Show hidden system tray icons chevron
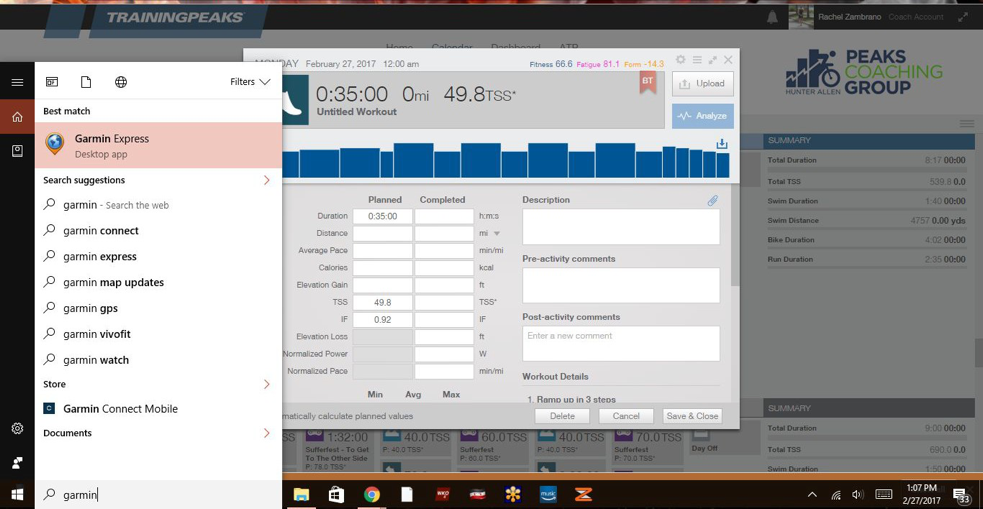The width and height of the screenshot is (983, 509). click(x=812, y=495)
